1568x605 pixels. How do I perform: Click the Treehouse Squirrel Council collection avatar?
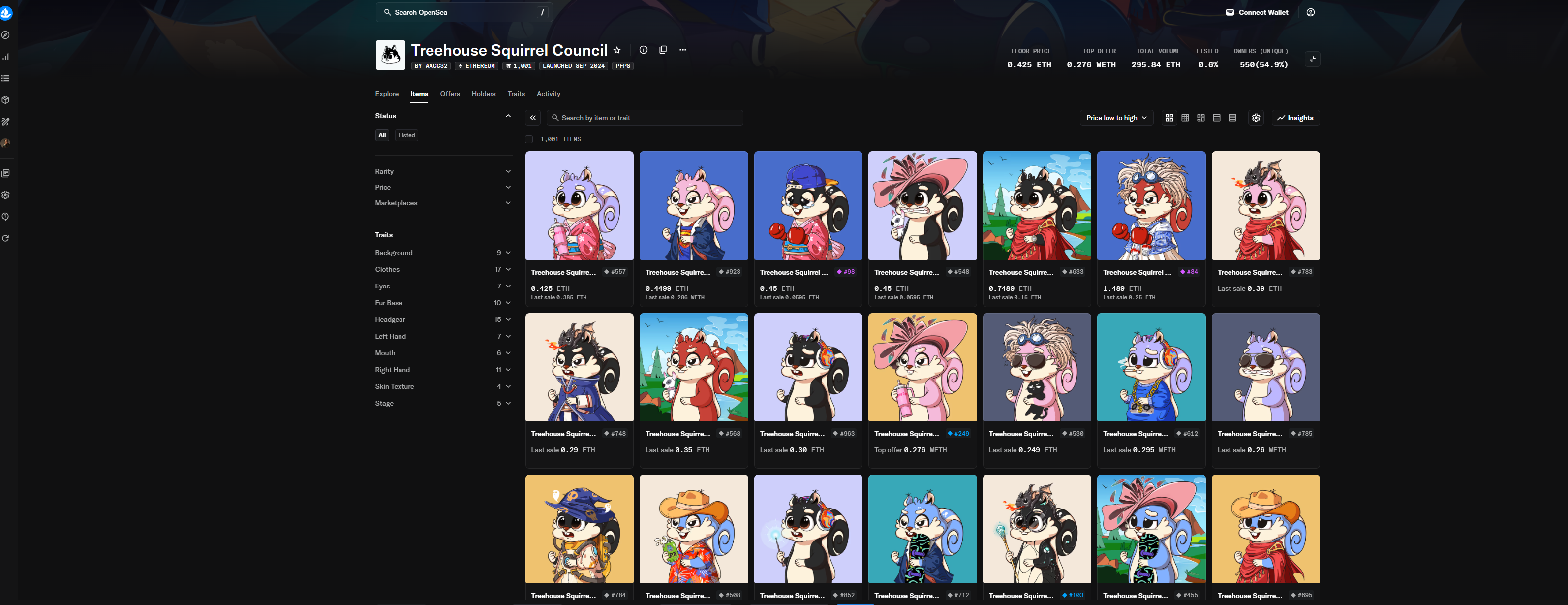click(390, 55)
